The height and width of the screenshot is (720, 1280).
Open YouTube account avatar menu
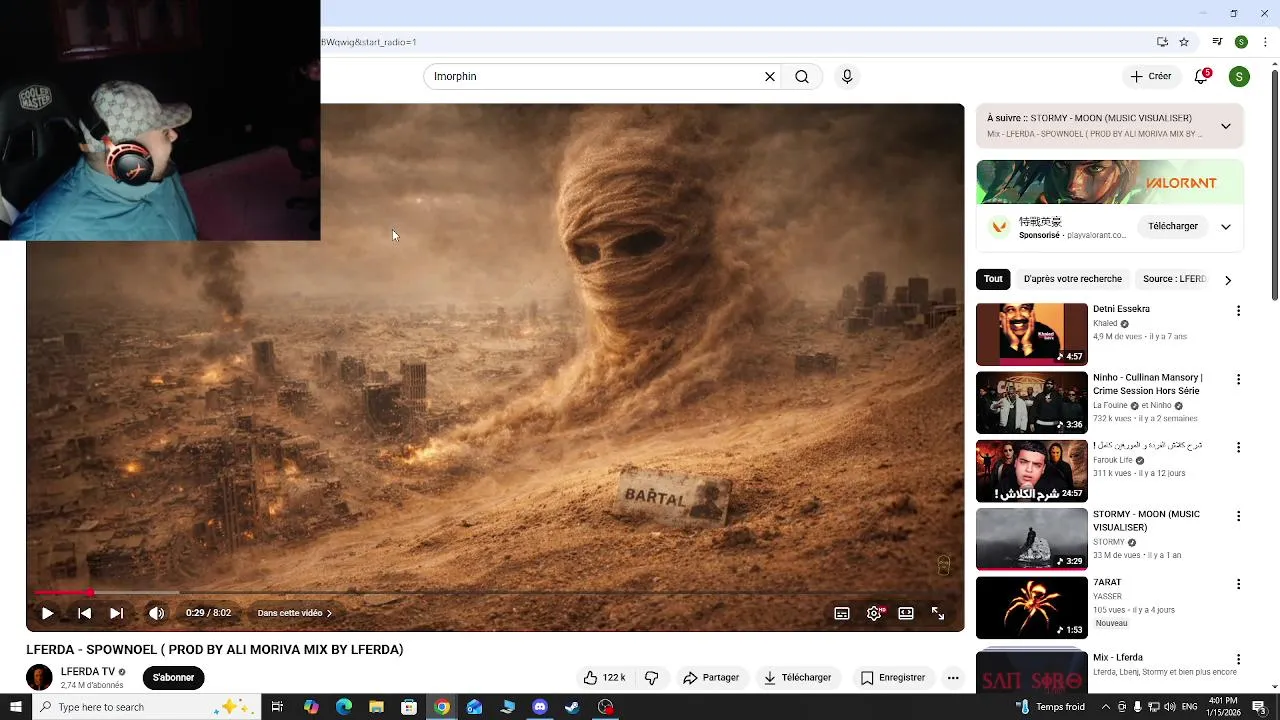tap(1239, 76)
